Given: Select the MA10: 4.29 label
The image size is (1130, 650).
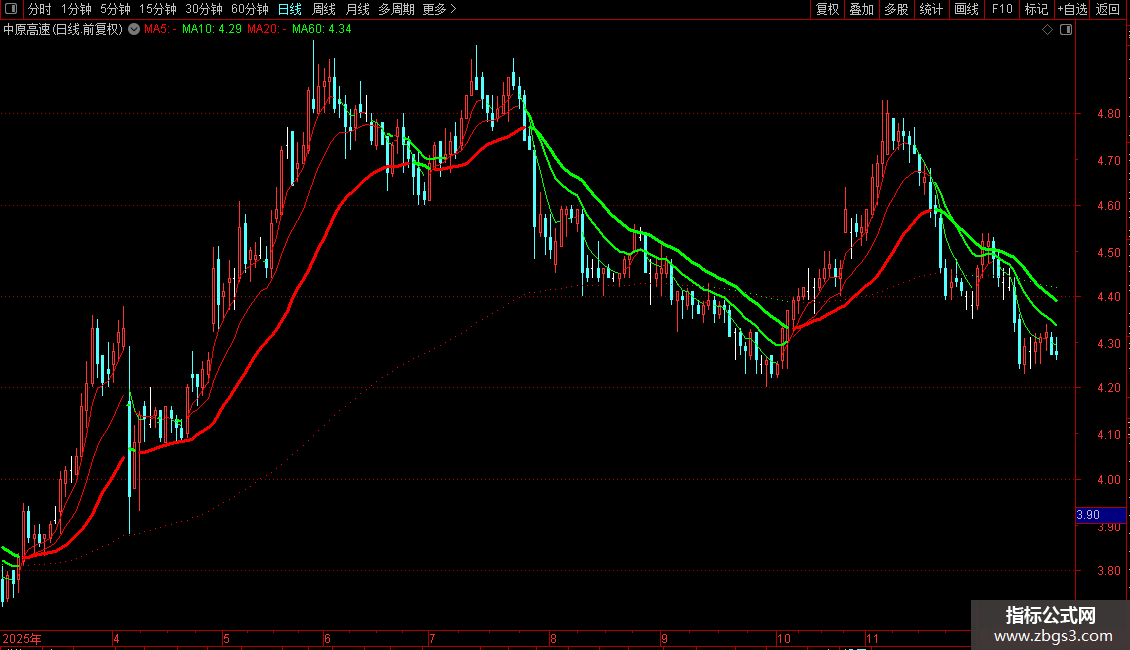Looking at the screenshot, I should 212,29.
